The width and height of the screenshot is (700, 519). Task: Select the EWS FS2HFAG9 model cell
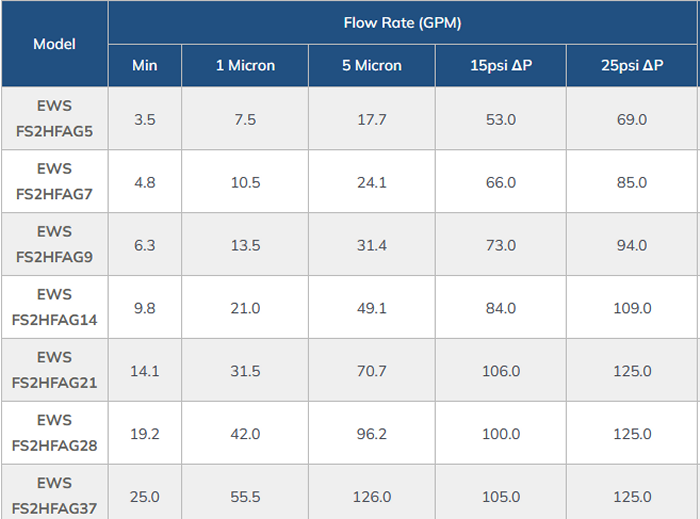point(54,245)
